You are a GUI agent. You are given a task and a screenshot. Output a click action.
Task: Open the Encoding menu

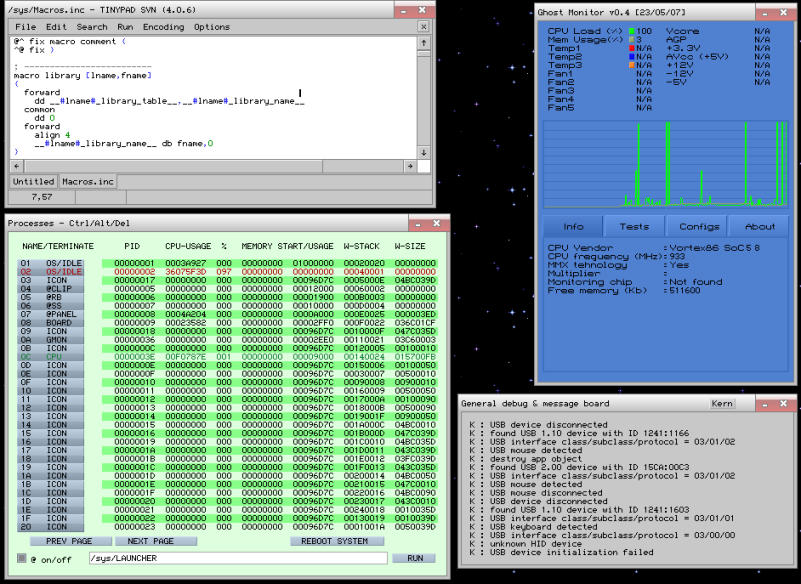[x=163, y=27]
